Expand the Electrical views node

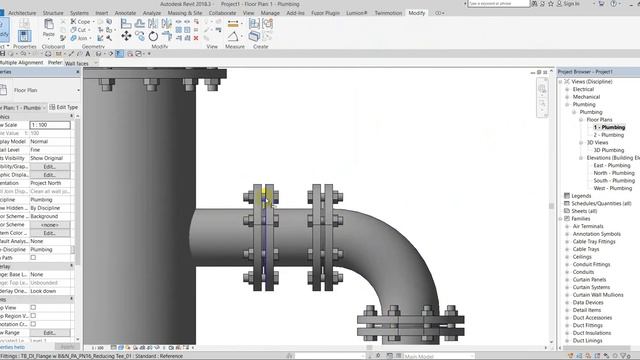point(567,89)
